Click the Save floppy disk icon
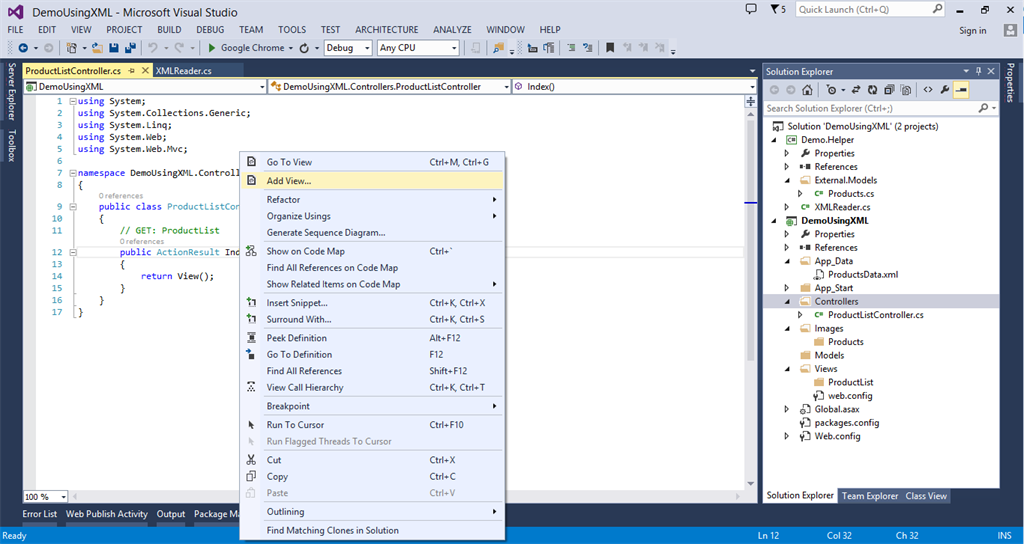Image resolution: width=1024 pixels, height=544 pixels. point(114,48)
